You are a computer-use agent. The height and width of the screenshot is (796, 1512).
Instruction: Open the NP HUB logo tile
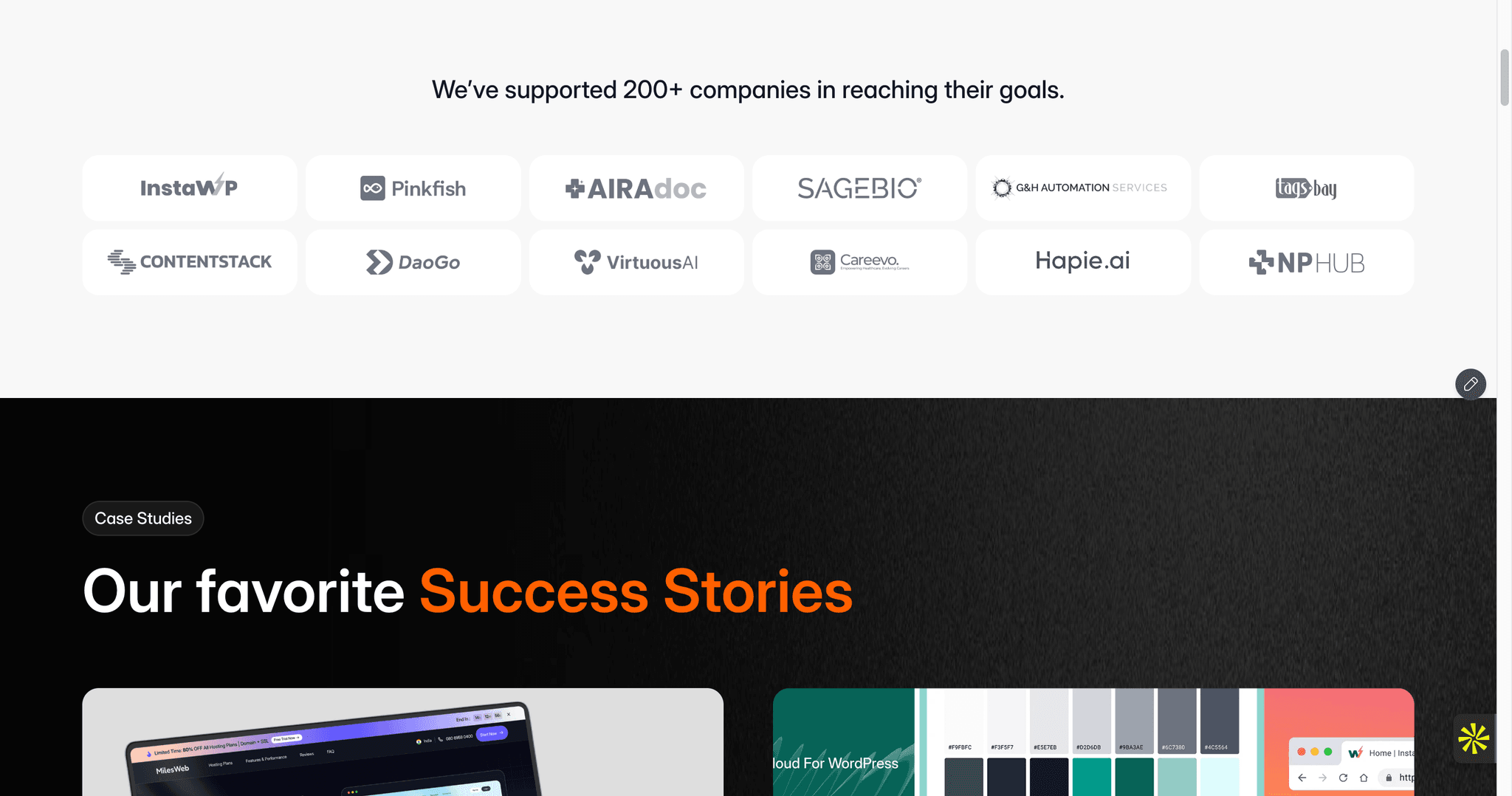point(1307,262)
